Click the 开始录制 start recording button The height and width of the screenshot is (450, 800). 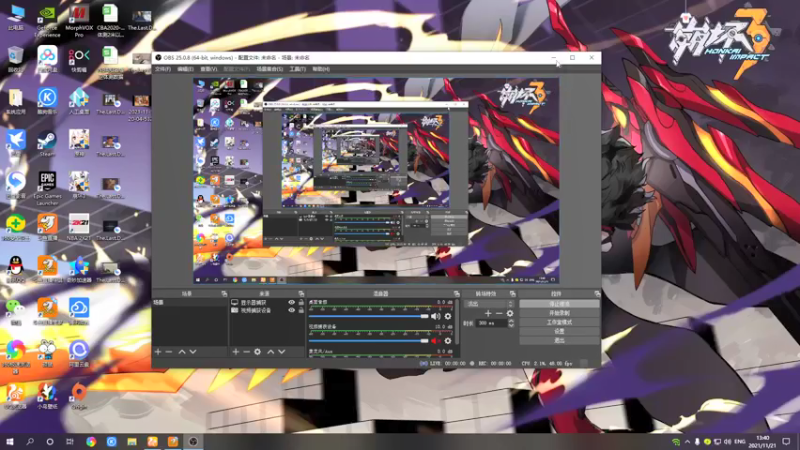pyautogui.click(x=559, y=313)
